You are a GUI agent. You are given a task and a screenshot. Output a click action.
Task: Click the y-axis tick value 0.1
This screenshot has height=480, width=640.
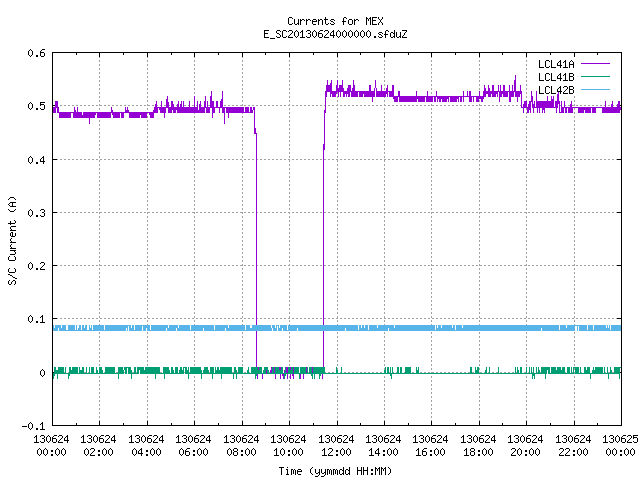pyautogui.click(x=36, y=319)
